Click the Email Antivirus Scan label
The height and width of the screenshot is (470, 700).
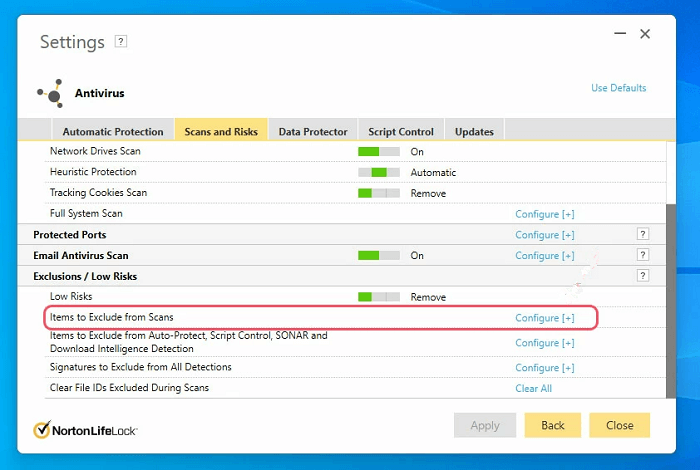81,255
